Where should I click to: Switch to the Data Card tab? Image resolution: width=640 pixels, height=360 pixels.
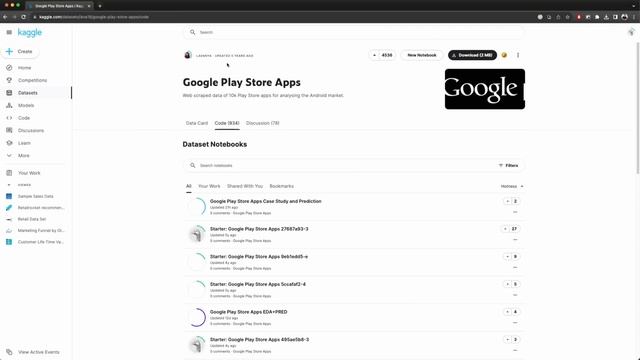pos(197,123)
